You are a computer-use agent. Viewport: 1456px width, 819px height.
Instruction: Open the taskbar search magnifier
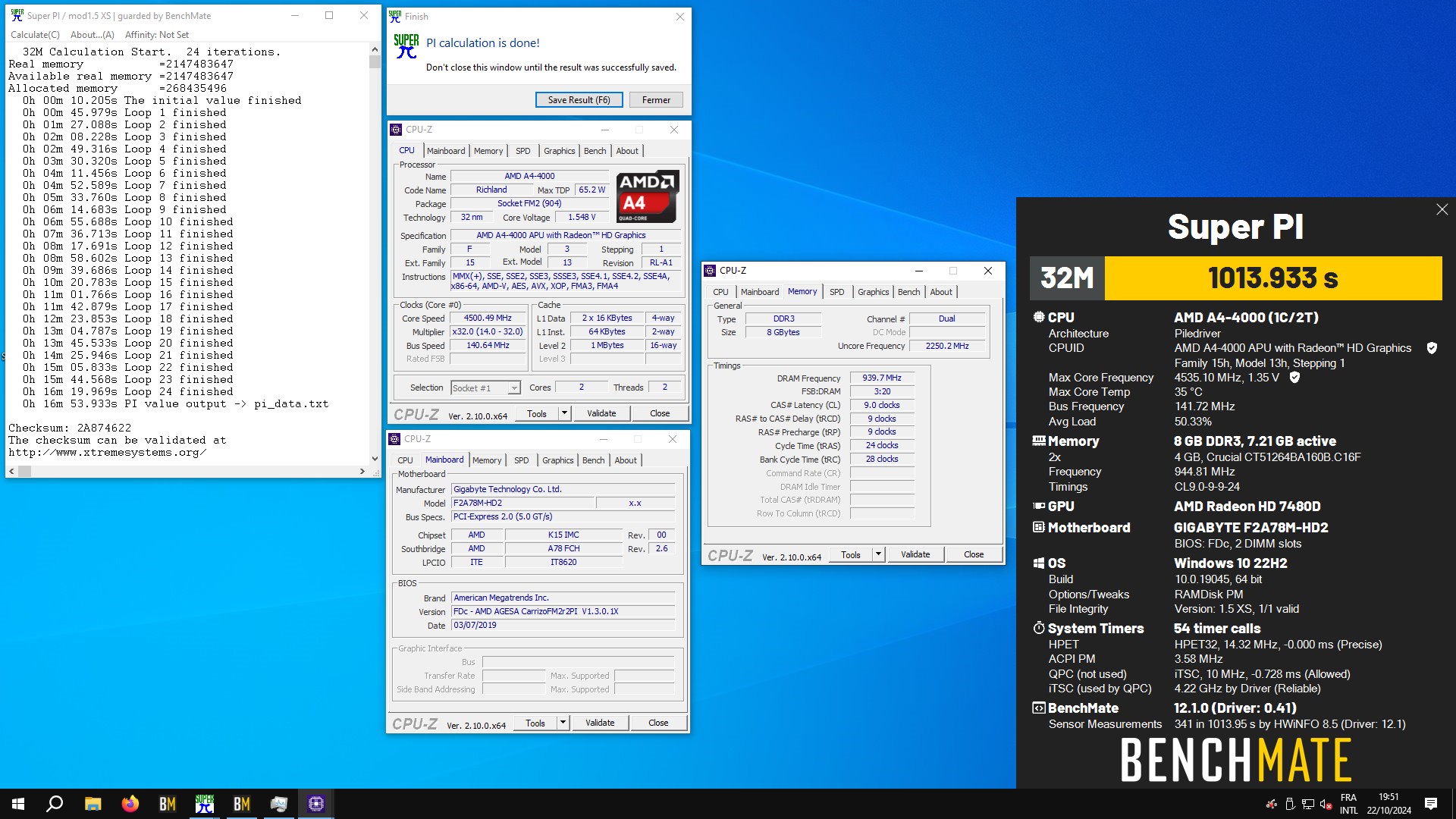[55, 804]
